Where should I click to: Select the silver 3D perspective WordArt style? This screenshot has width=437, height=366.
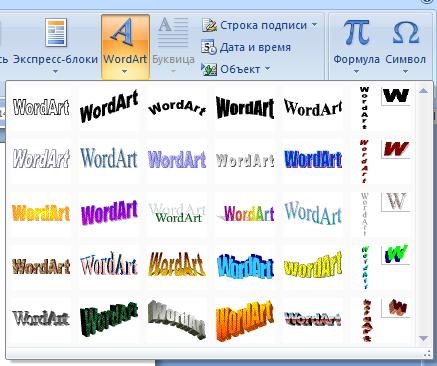pyautogui.click(x=177, y=320)
